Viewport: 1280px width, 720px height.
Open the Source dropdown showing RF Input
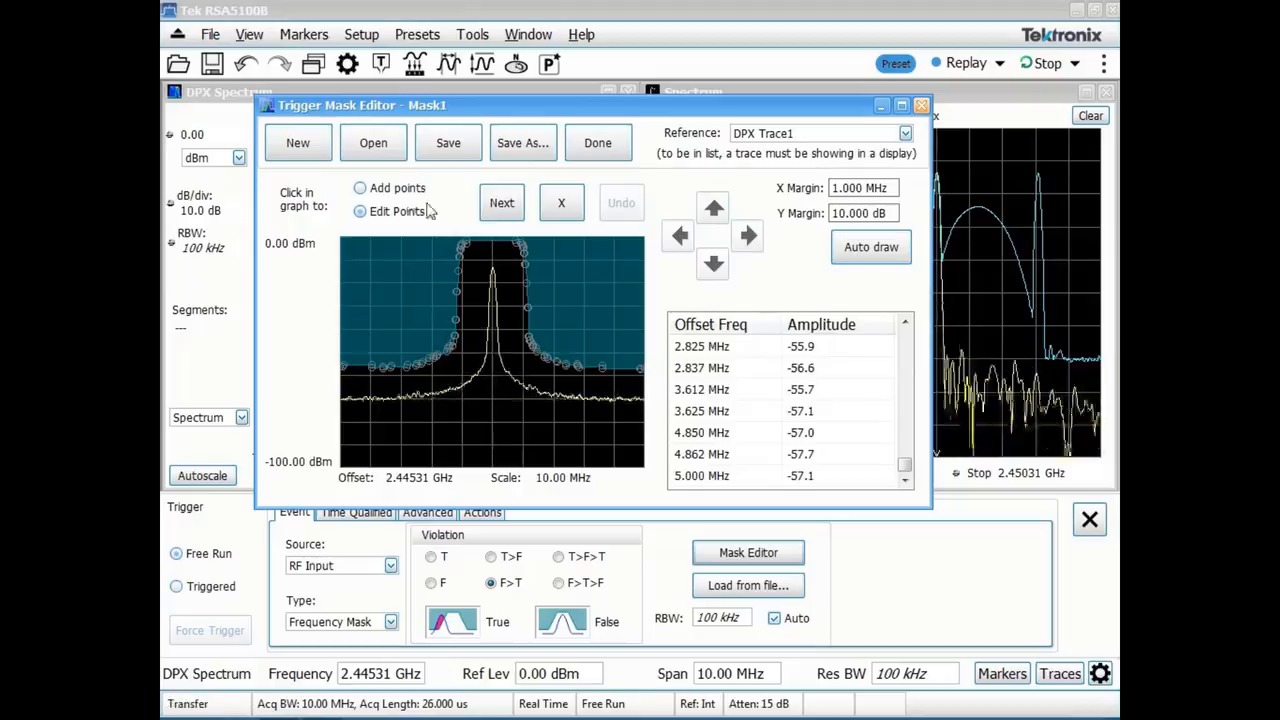click(390, 566)
